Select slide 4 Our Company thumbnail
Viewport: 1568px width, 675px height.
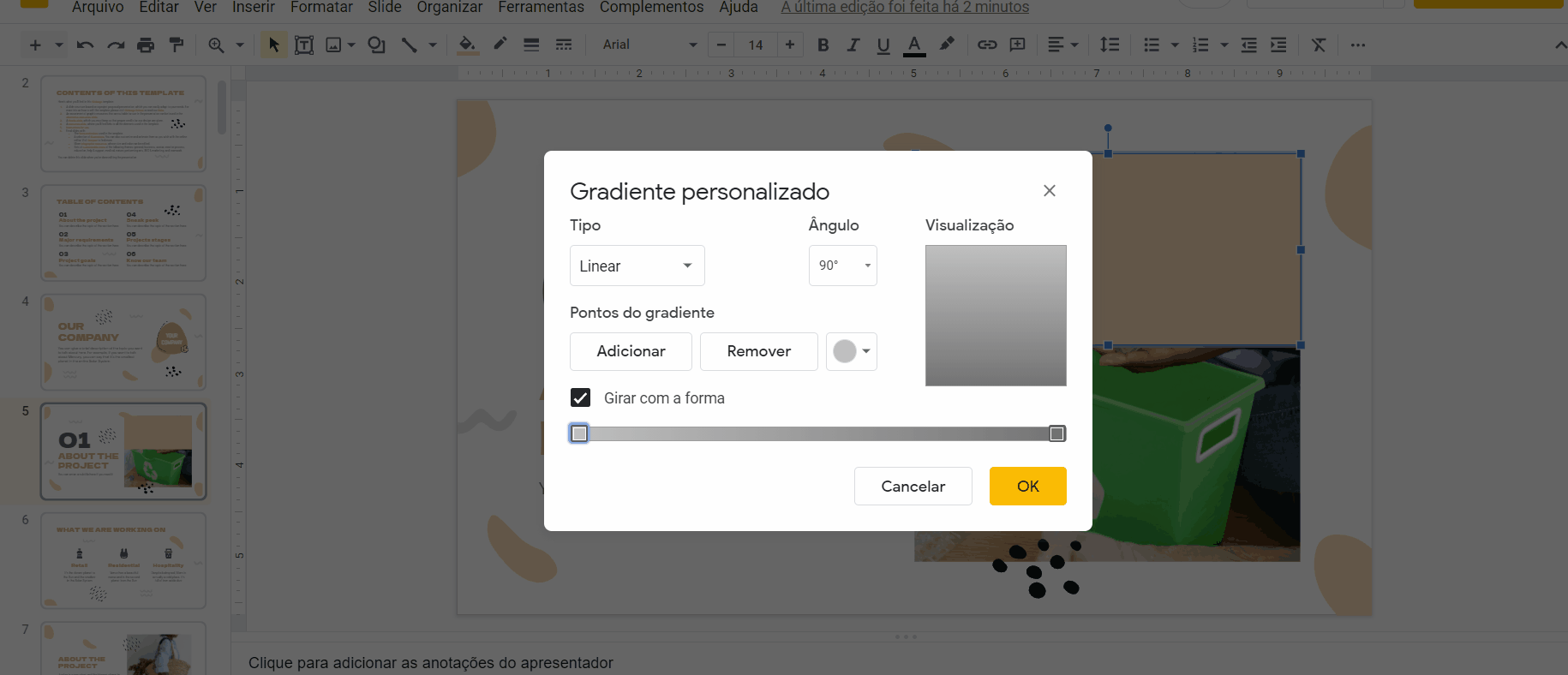click(x=123, y=342)
